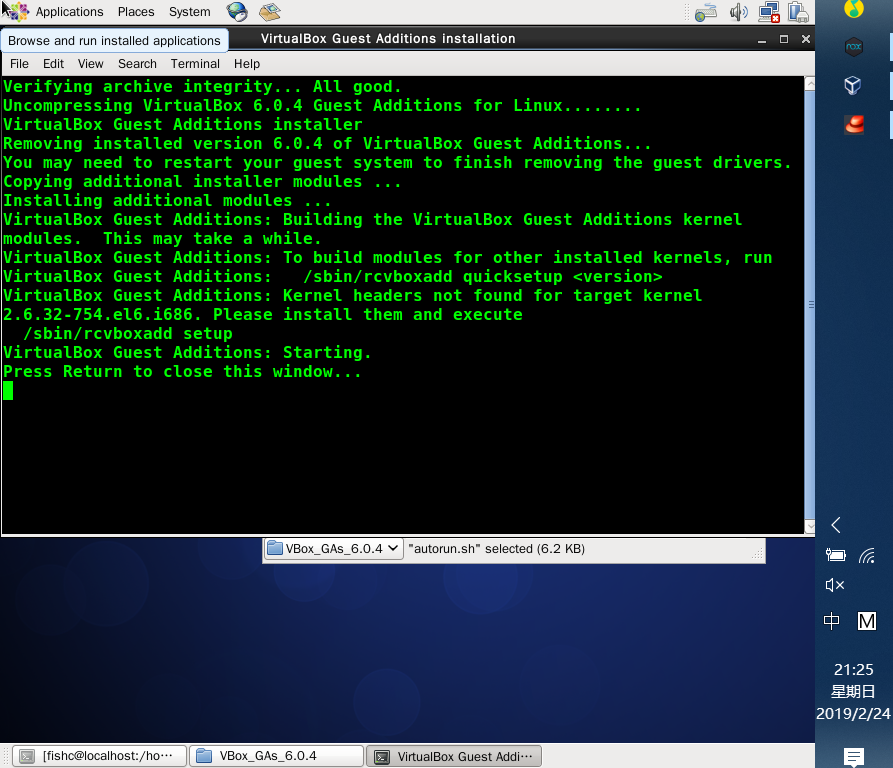Click the yellow circle app icon in sidebar
The image size is (893, 768).
click(853, 8)
